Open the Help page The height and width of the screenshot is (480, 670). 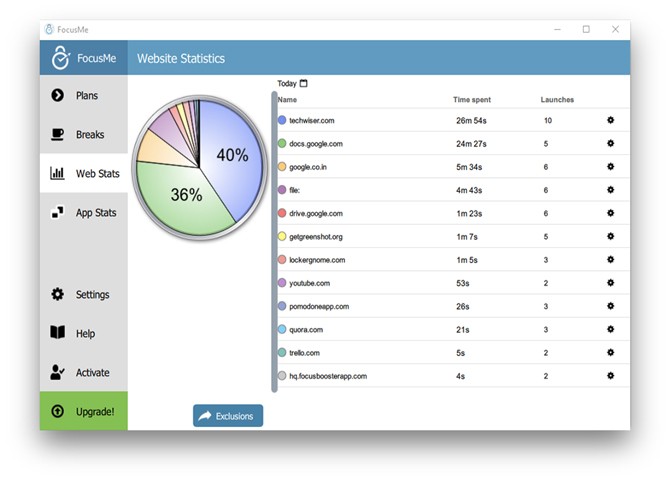tap(84, 333)
